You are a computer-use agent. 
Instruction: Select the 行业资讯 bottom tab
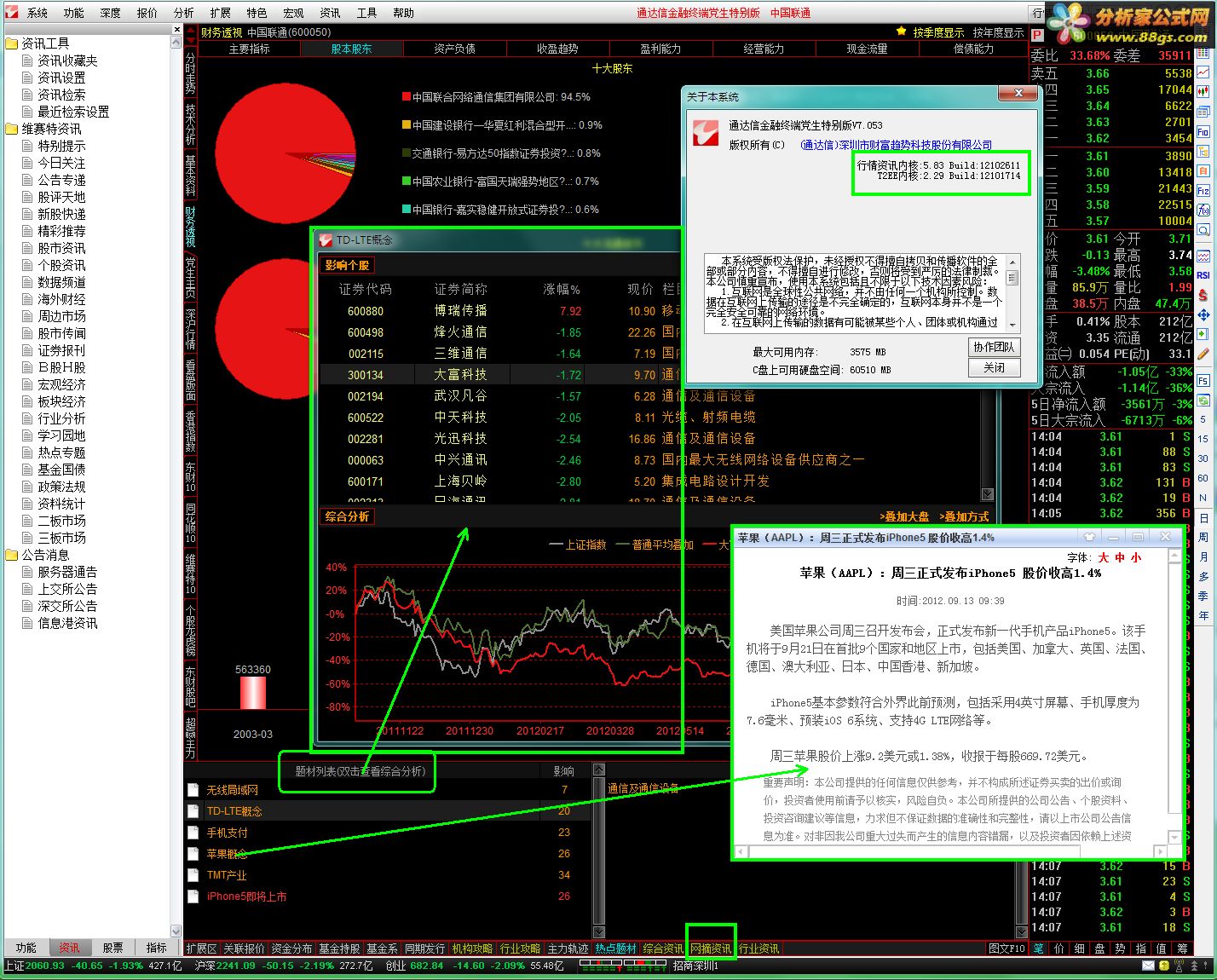[x=759, y=948]
